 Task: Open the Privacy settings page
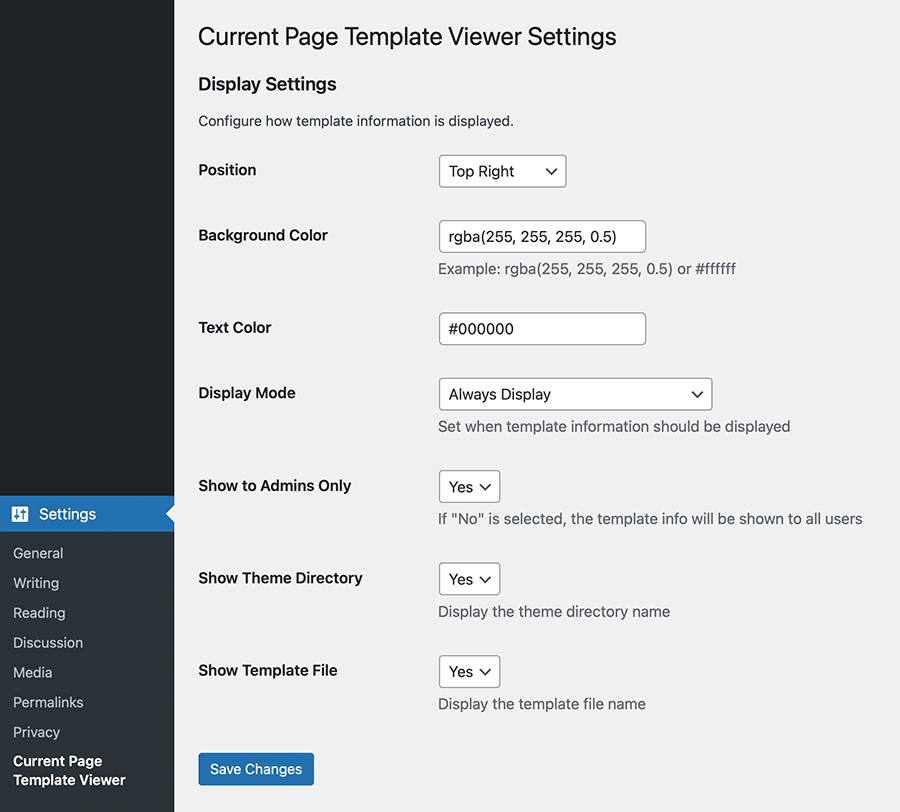tap(37, 732)
